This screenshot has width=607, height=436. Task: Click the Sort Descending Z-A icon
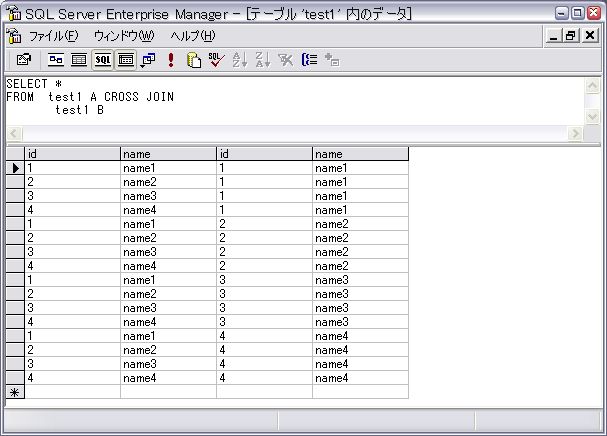click(x=263, y=60)
